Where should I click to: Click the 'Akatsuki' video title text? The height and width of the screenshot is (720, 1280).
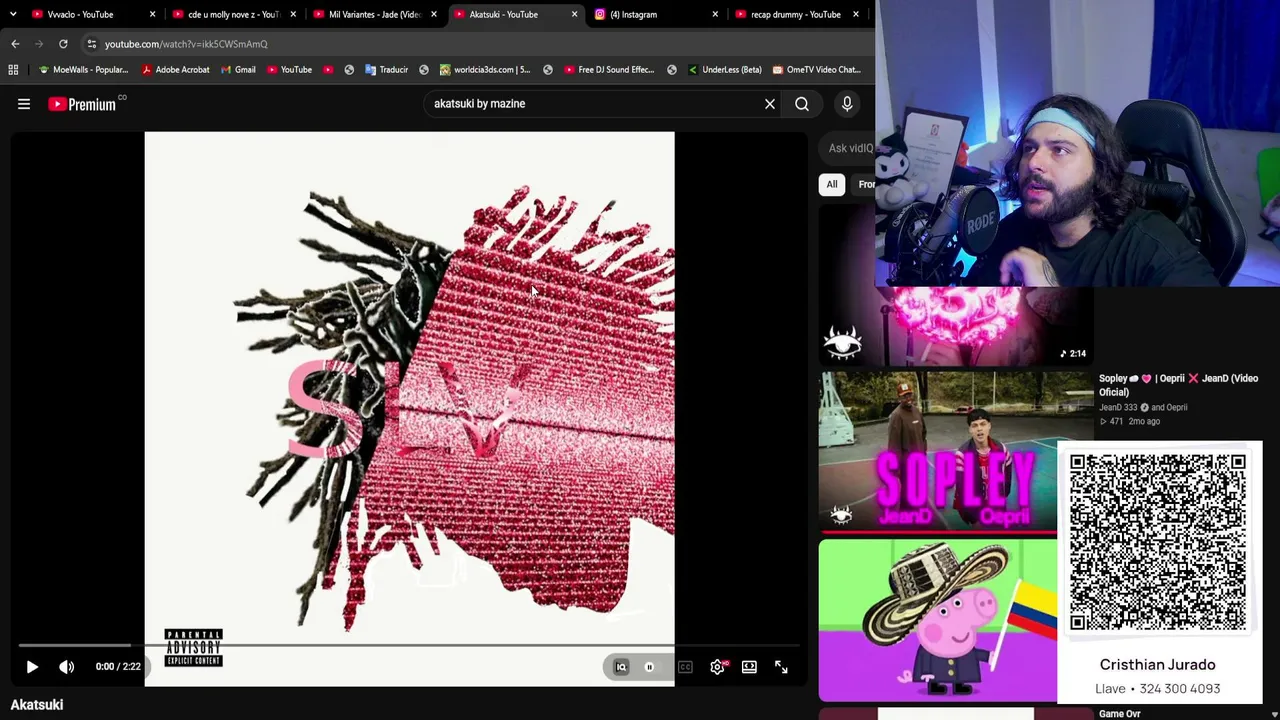click(37, 705)
